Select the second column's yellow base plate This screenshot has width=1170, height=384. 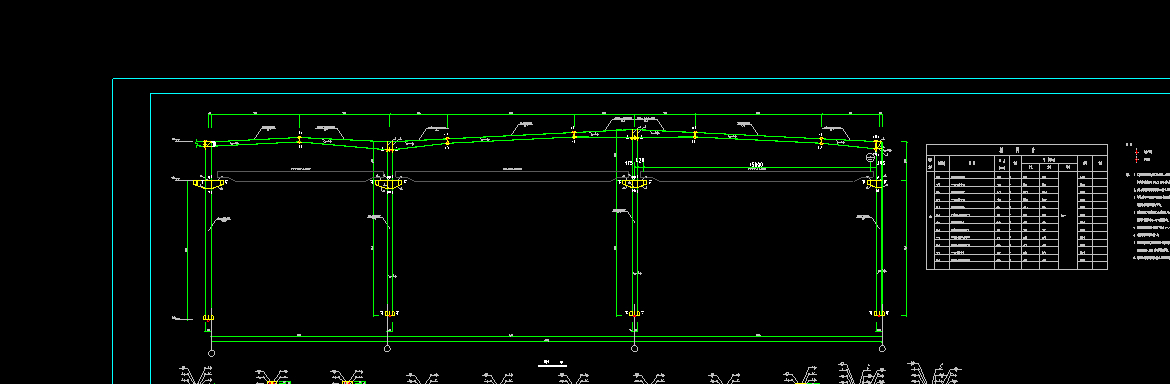(389, 313)
